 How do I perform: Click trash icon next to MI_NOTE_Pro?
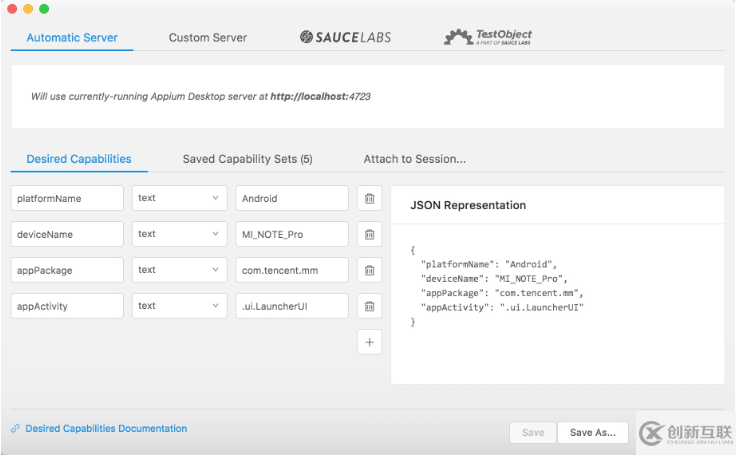coord(369,234)
